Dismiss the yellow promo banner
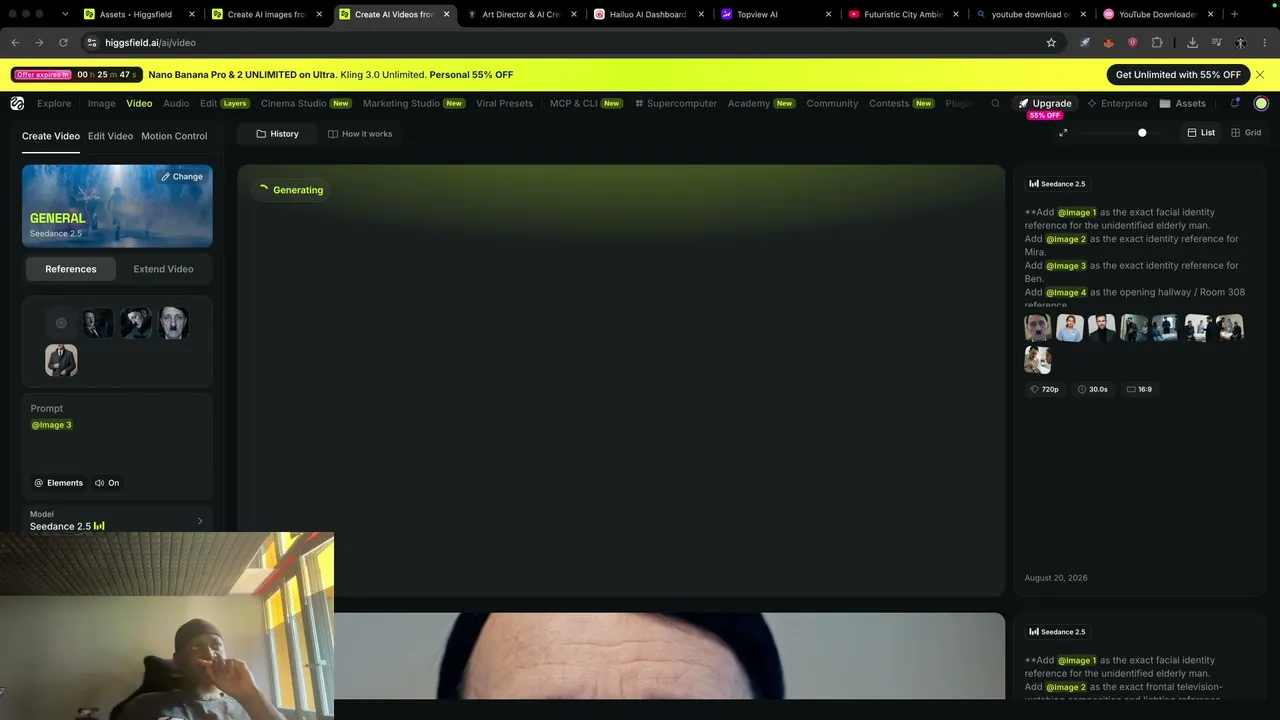 click(1260, 75)
